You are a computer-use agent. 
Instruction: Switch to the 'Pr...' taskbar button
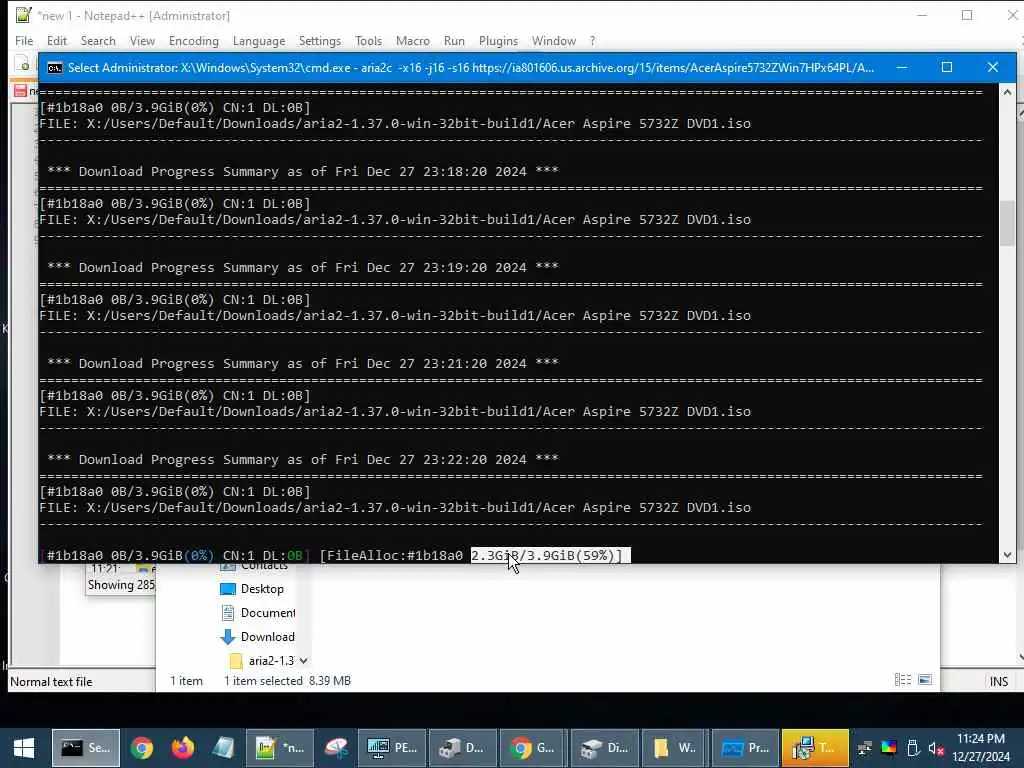745,748
